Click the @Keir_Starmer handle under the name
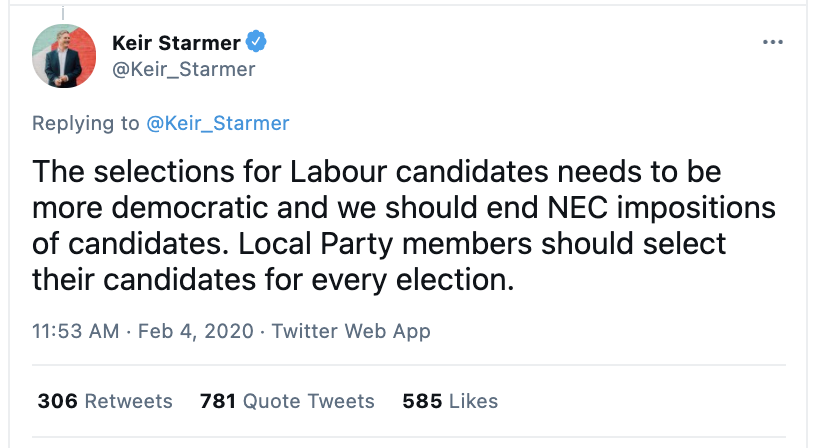This screenshot has width=818, height=448. (x=183, y=69)
